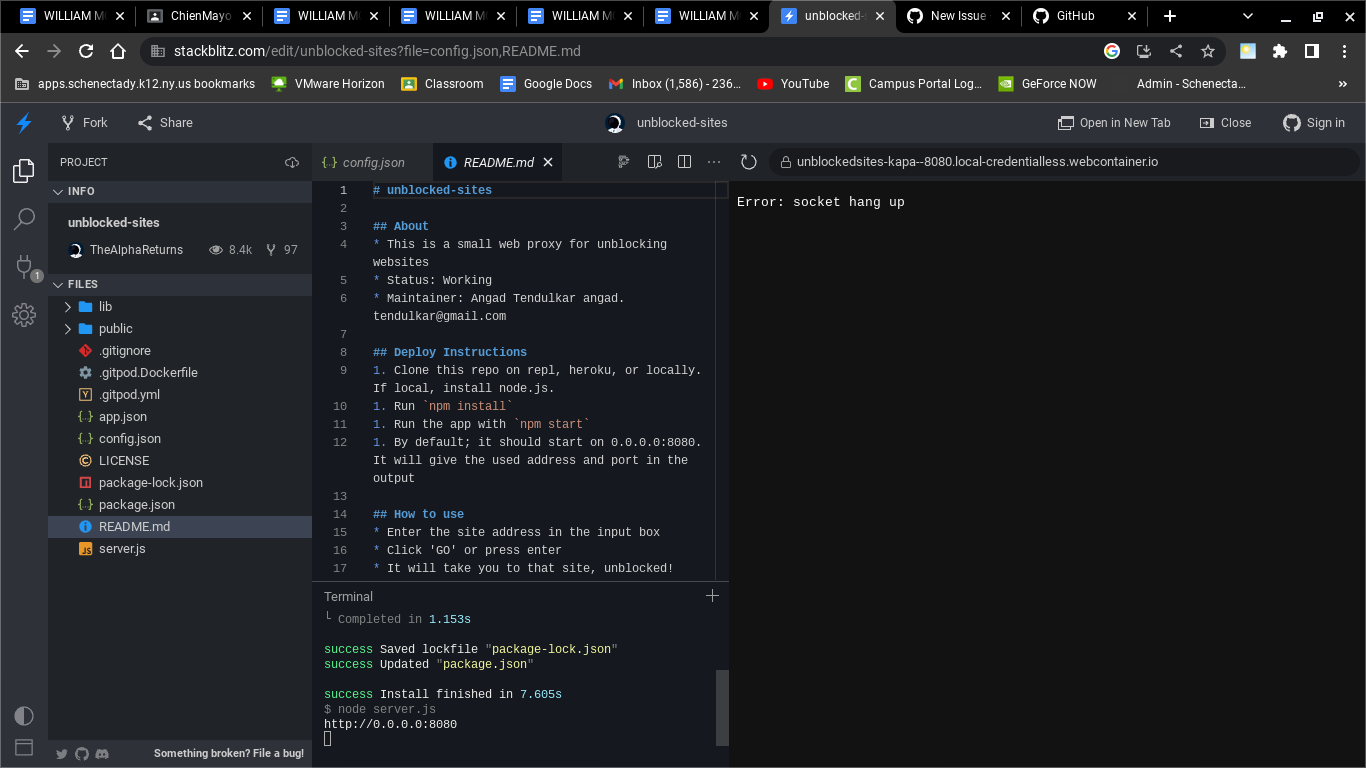Open StackBlitz settings via the gear icon
Image resolution: width=1366 pixels, height=768 pixels.
(x=23, y=315)
